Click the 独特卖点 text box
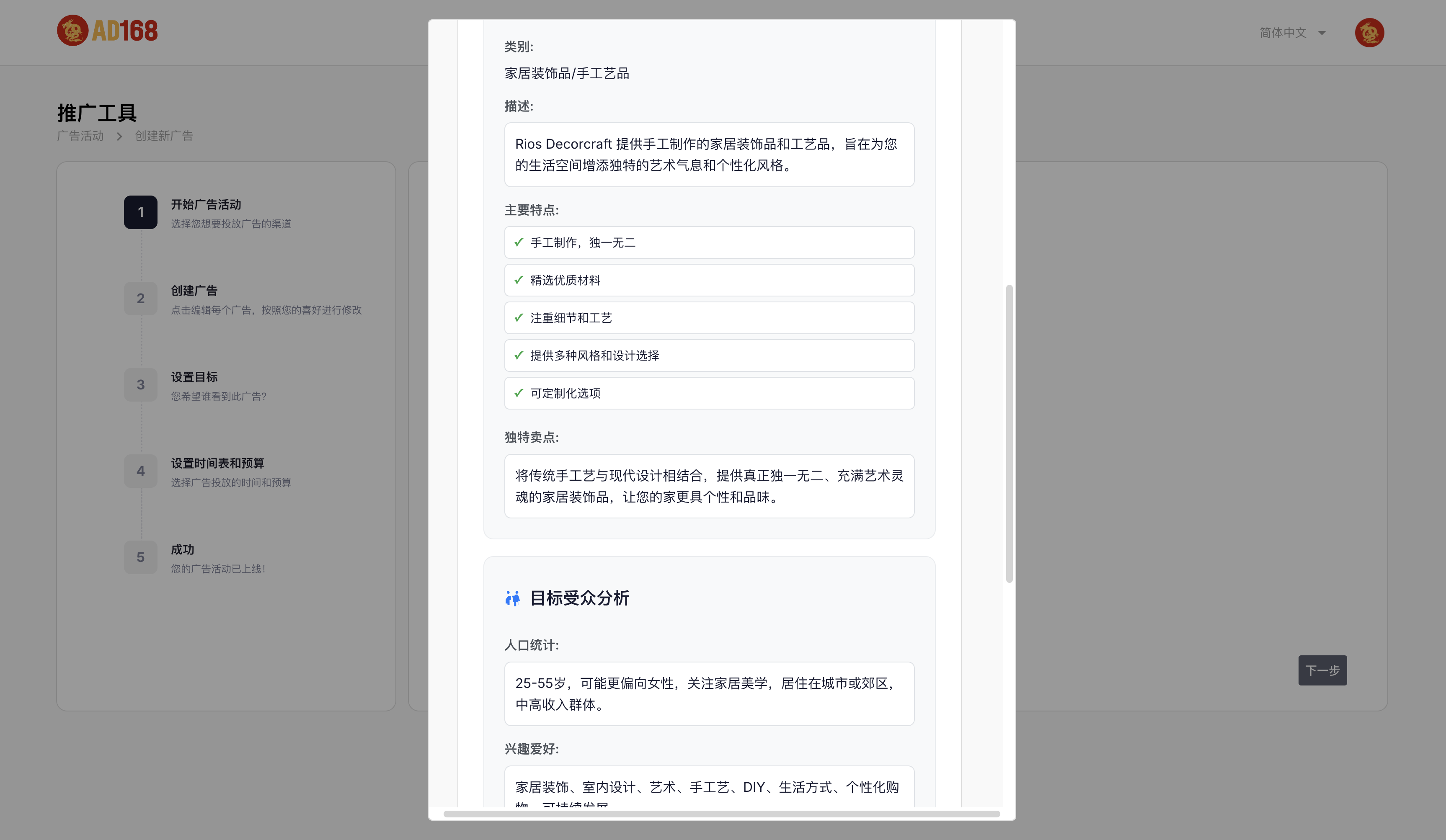 pos(709,486)
